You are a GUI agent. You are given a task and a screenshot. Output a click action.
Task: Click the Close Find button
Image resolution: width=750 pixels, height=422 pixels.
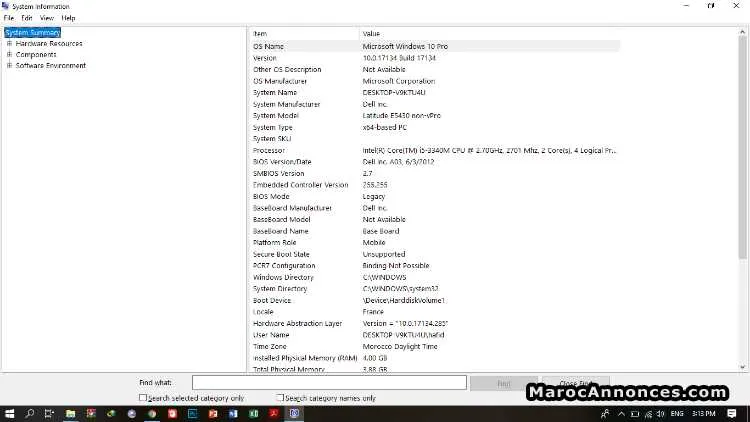(x=575, y=383)
